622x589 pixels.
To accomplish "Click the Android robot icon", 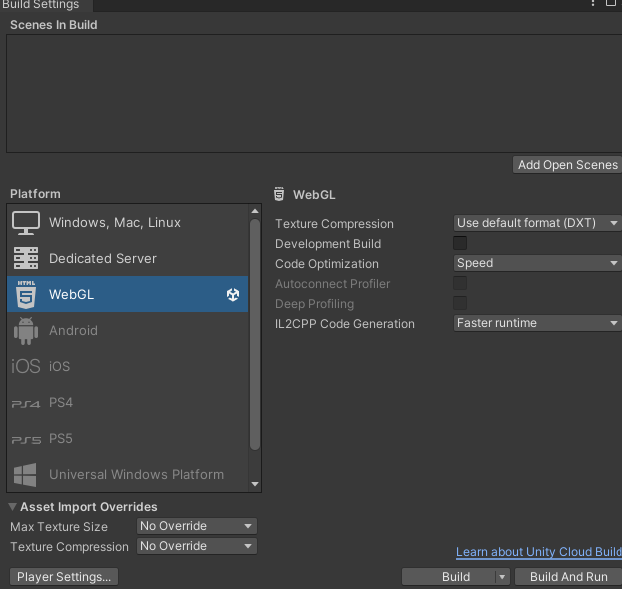I will coord(26,331).
